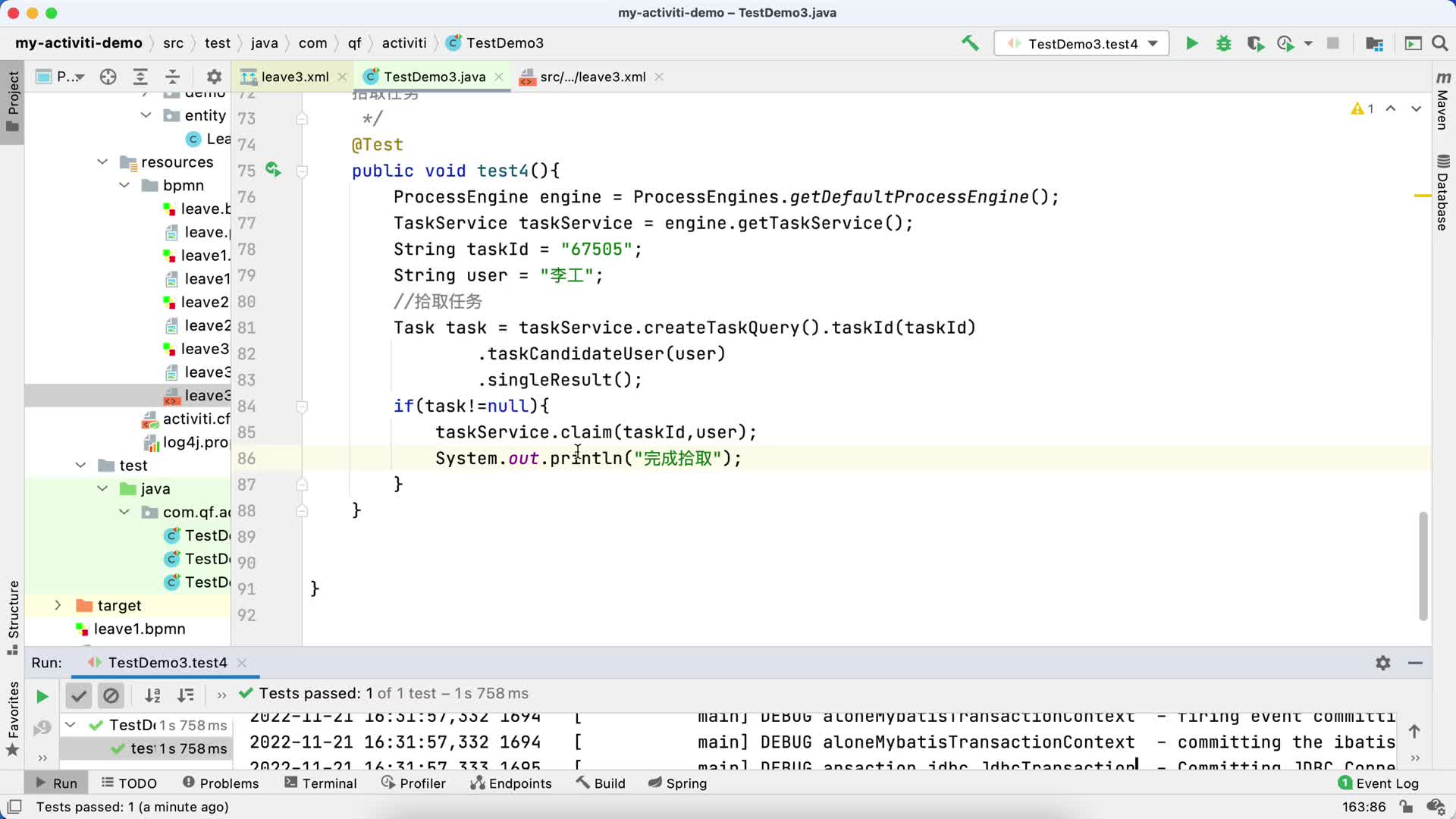Stop the running process via the stop icon
1456x819 pixels.
(x=1332, y=43)
